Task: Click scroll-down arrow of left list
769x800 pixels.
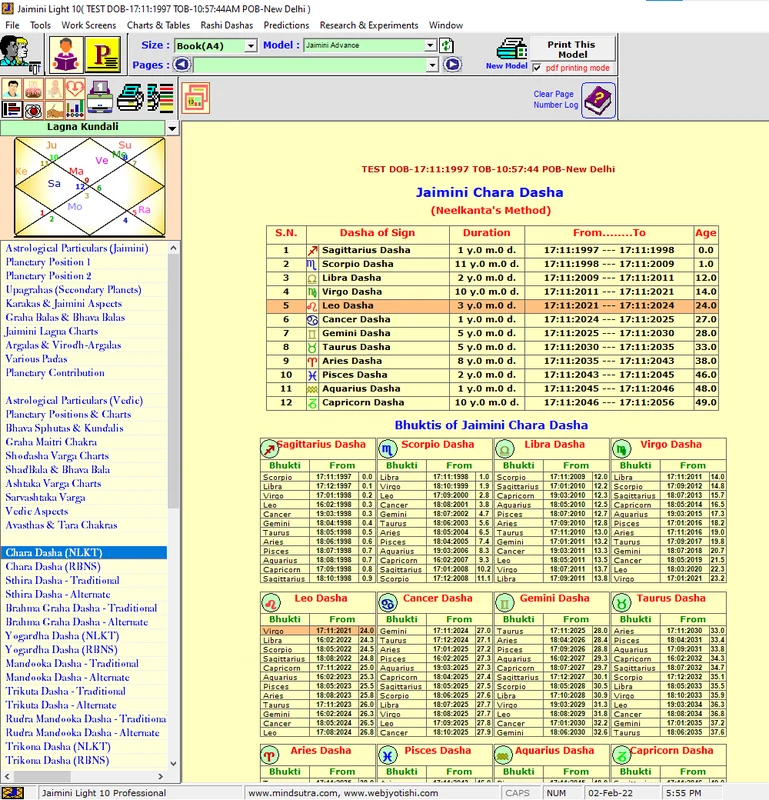Action: (173, 764)
